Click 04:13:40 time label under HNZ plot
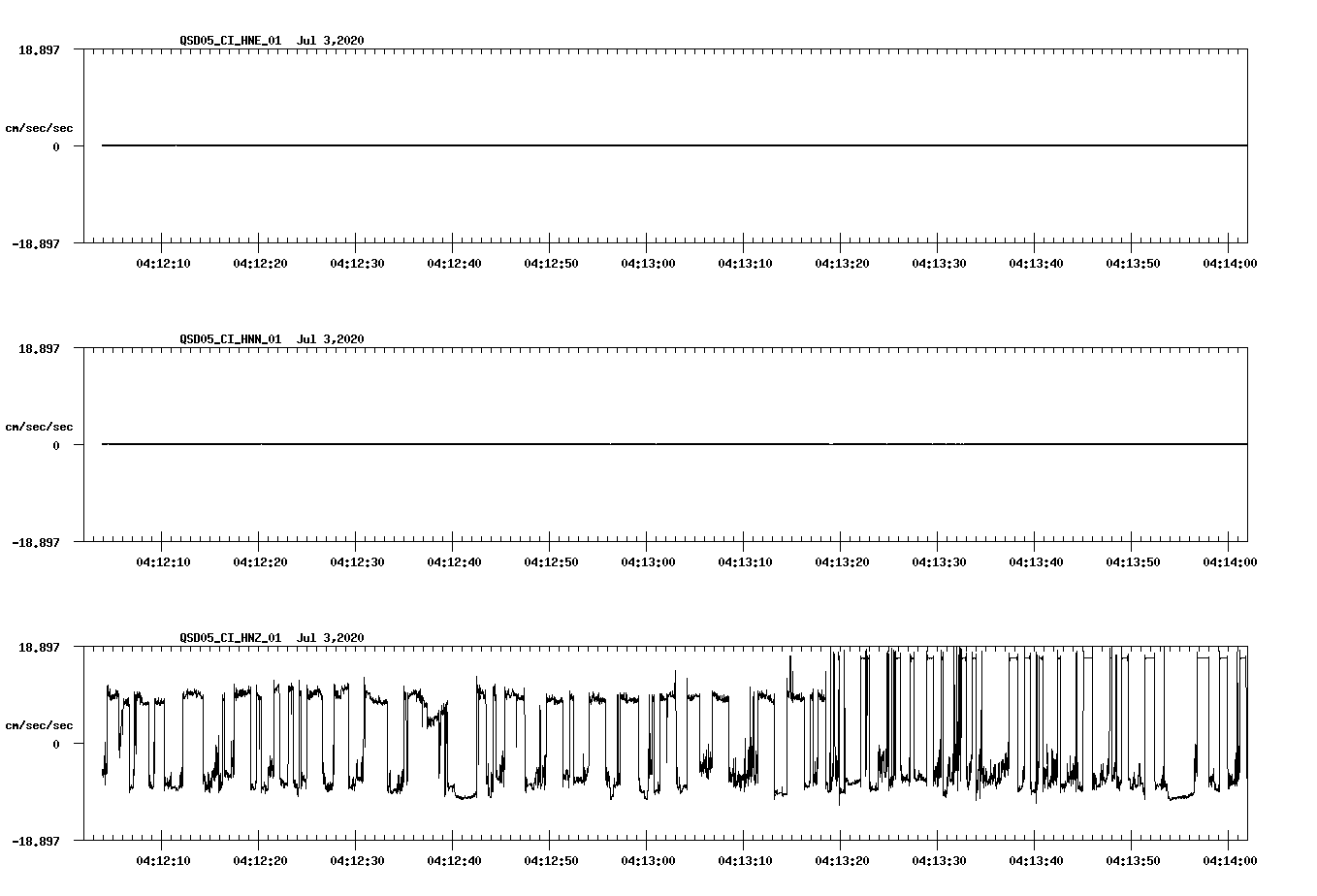 (x=1036, y=861)
